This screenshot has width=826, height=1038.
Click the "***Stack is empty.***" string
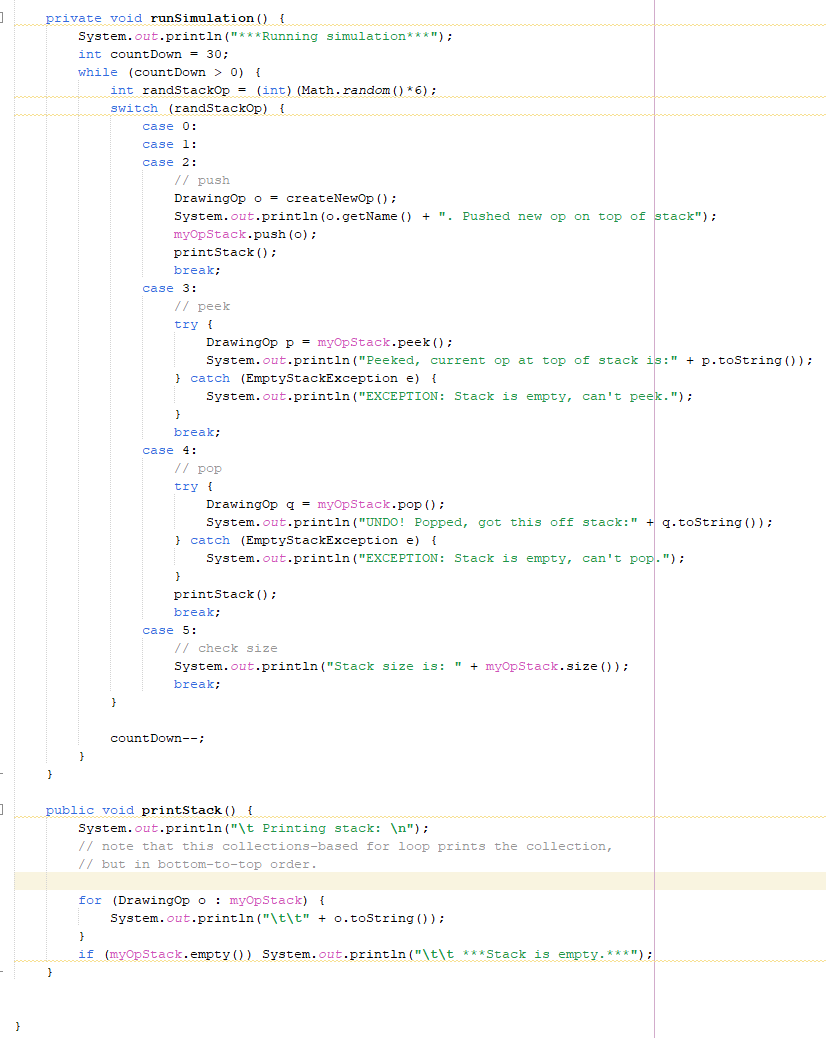[526, 954]
